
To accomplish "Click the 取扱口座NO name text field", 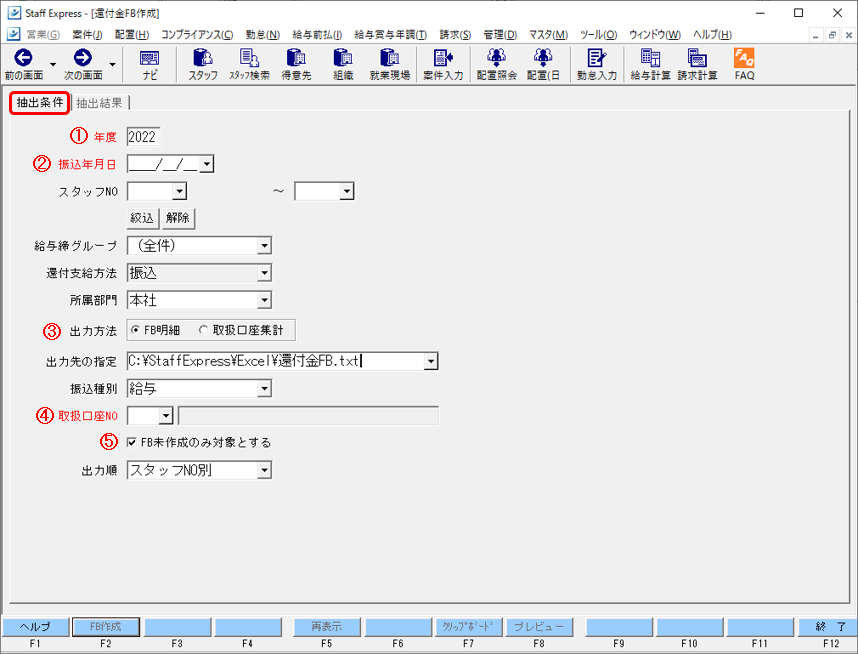I will coord(308,416).
